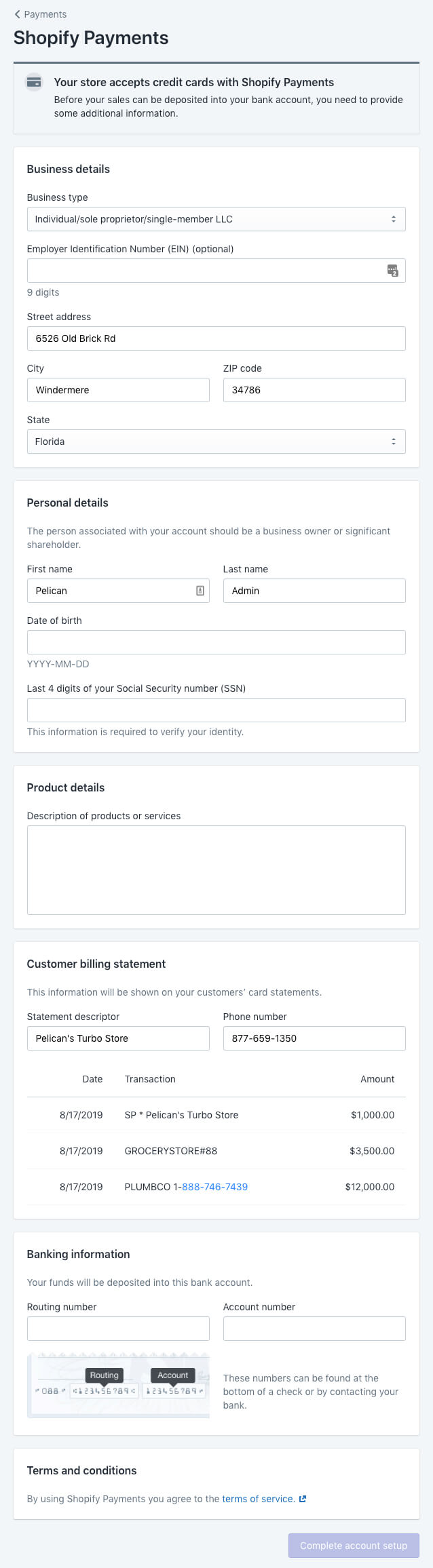
Task: Click Complete account setup button
Action: (x=354, y=1546)
